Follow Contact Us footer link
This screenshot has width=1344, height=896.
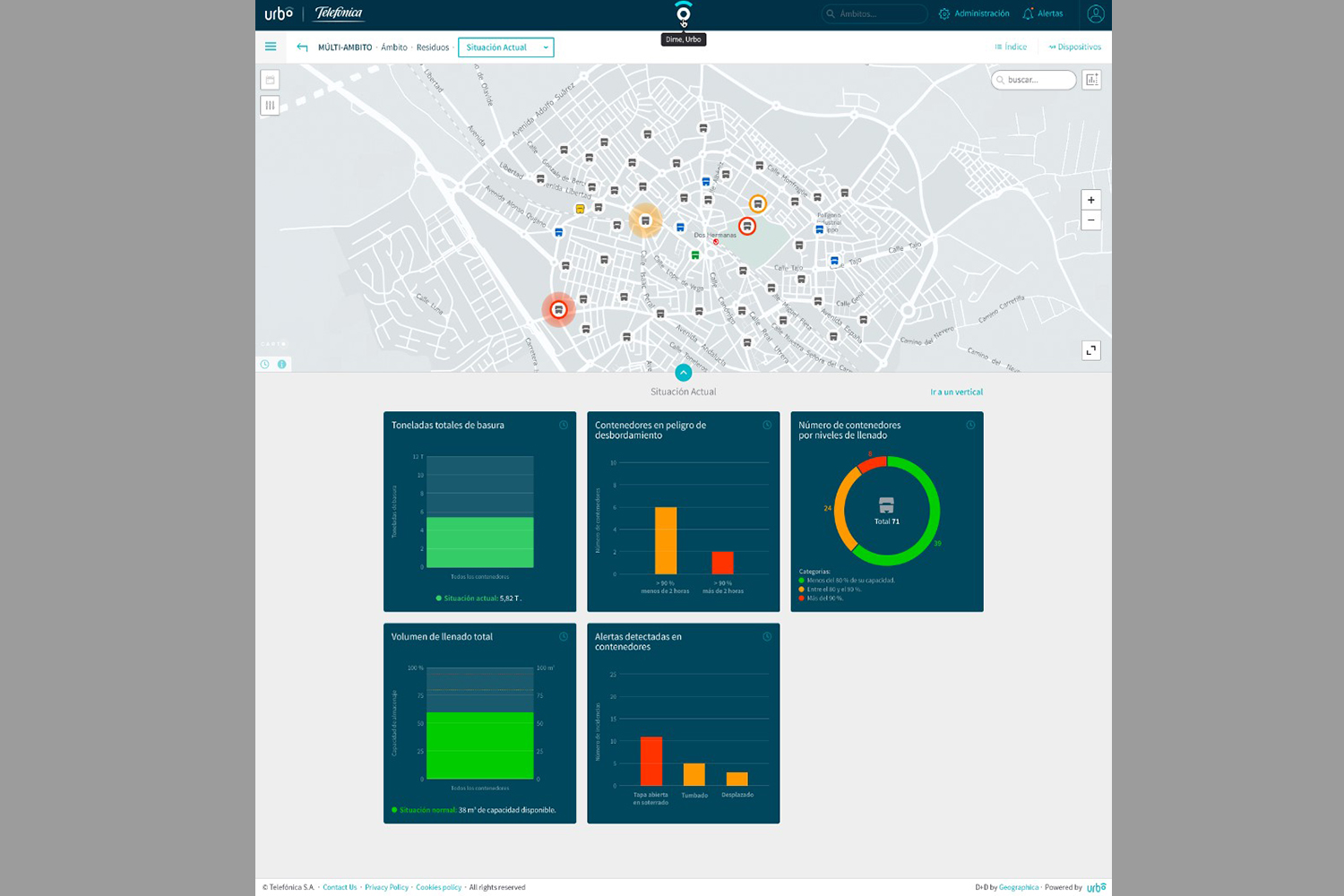point(340,887)
